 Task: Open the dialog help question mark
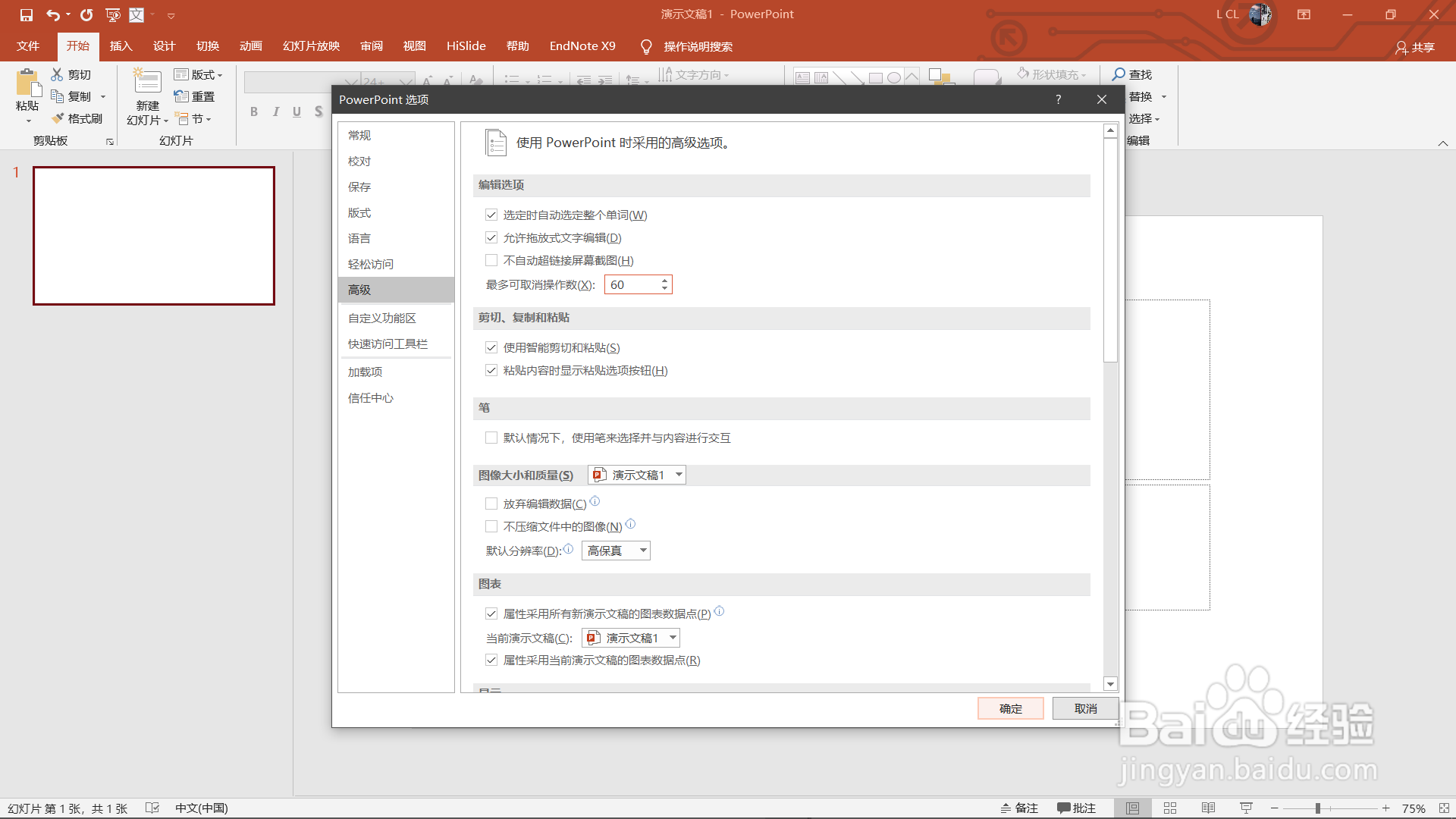click(1058, 99)
